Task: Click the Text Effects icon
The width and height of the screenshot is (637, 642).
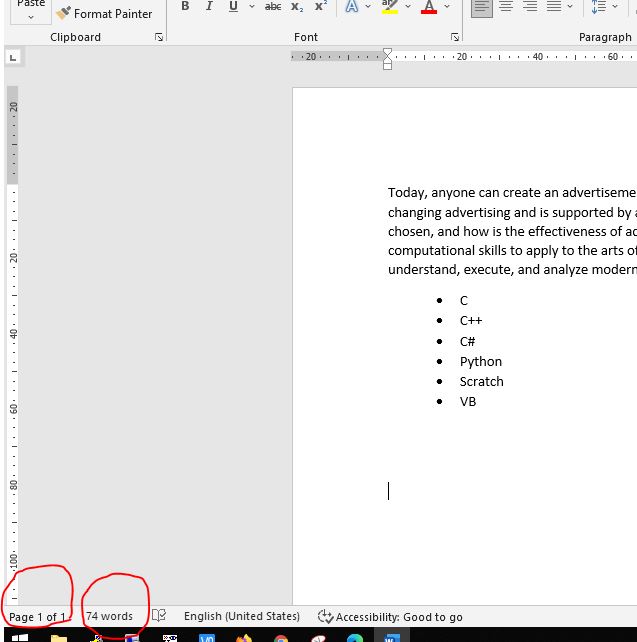Action: 351,7
